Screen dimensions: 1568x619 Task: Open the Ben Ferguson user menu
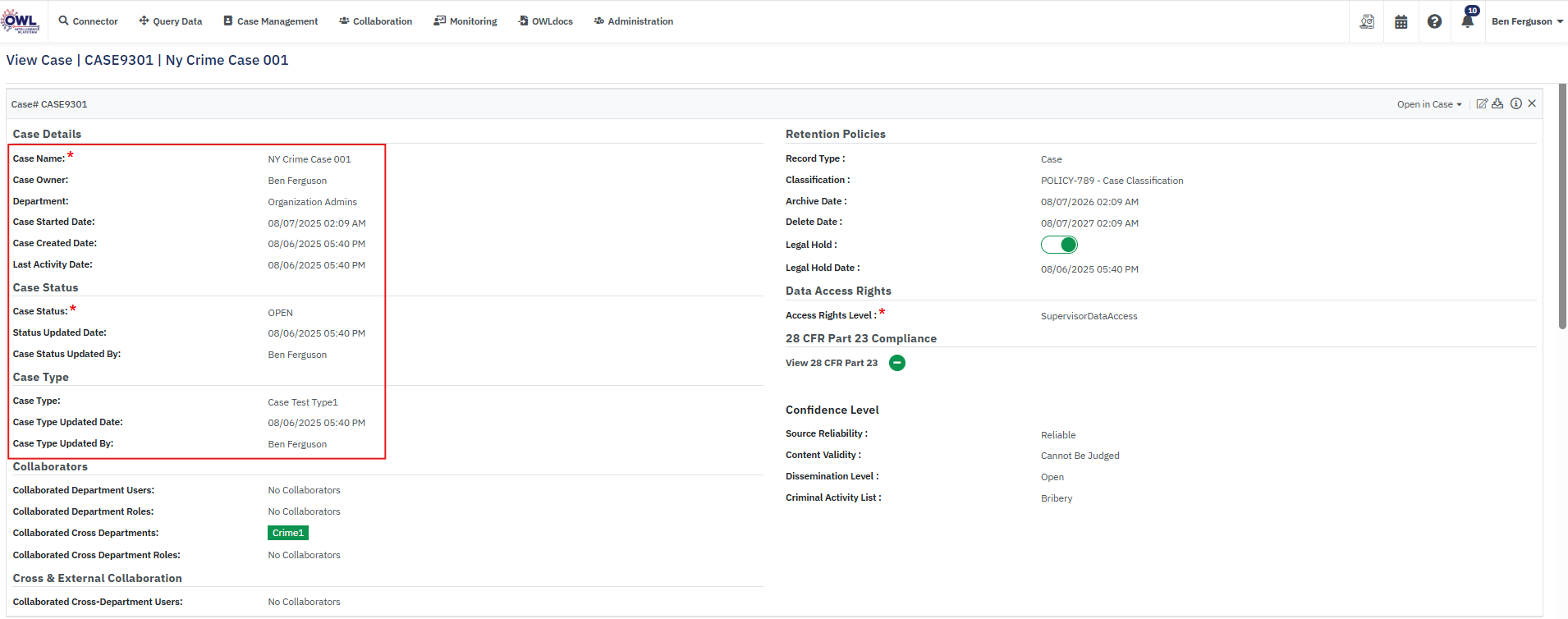tap(1526, 21)
